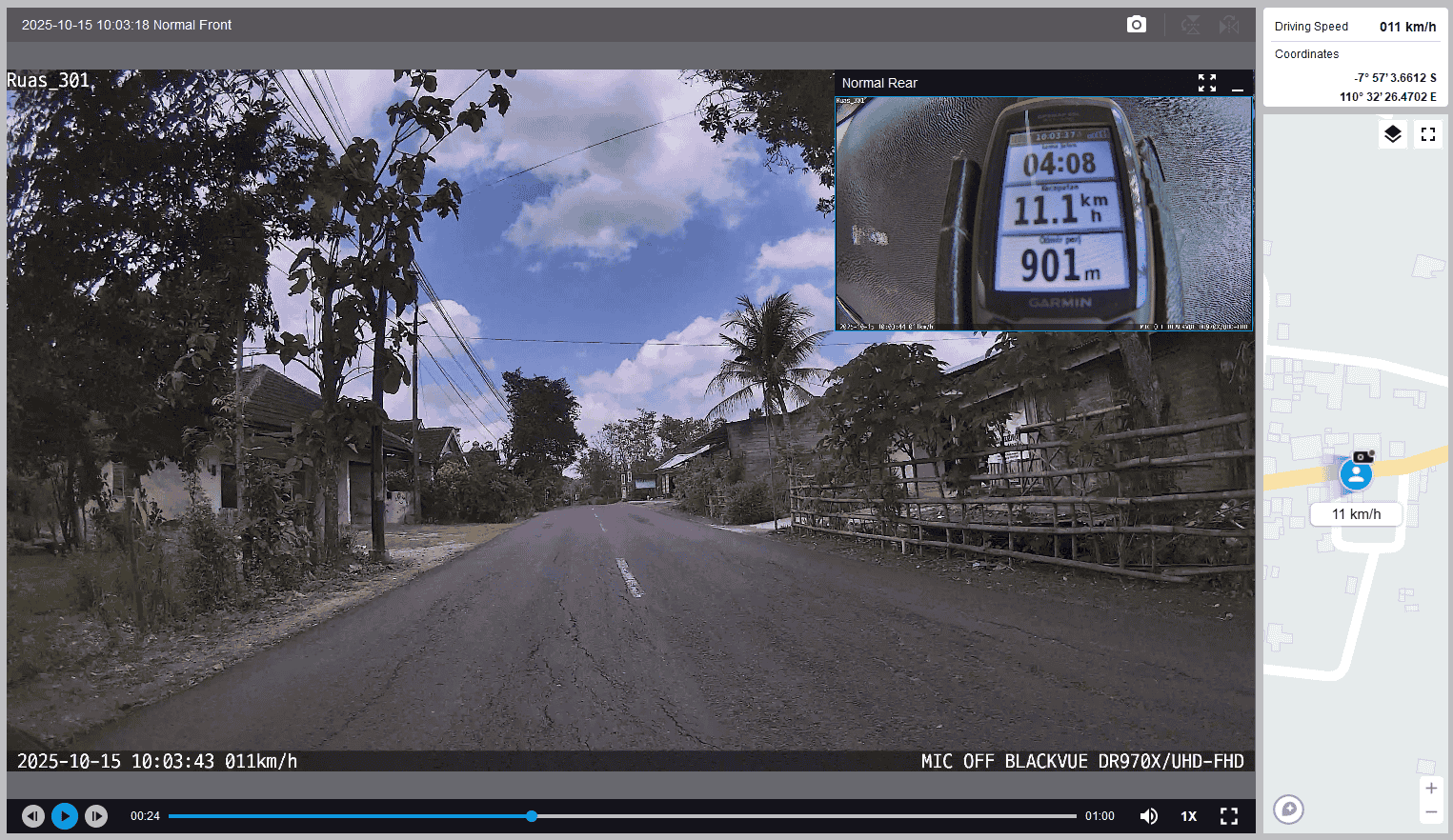Zoom out on the map

[x=1430, y=812]
